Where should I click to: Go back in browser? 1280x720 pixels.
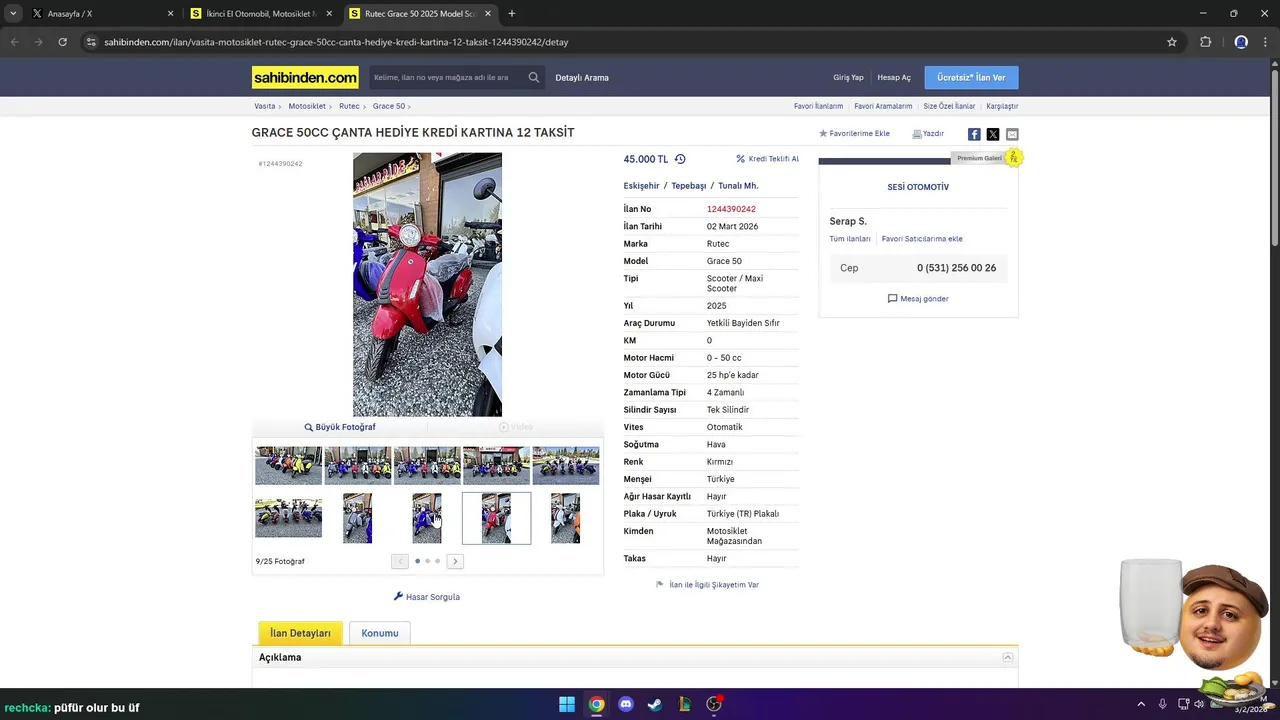[14, 42]
